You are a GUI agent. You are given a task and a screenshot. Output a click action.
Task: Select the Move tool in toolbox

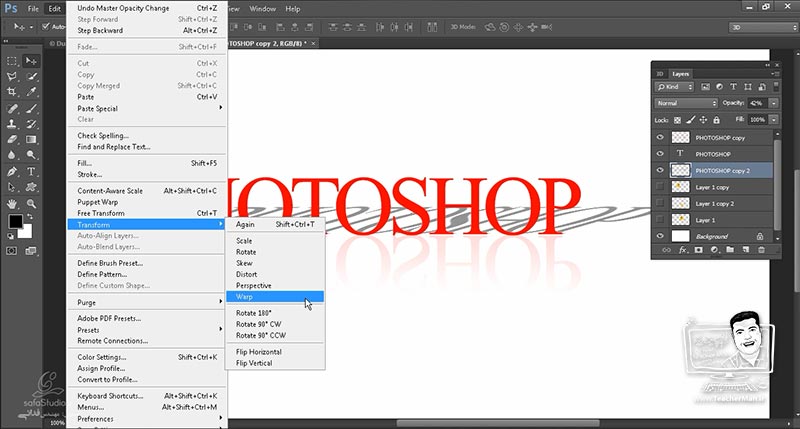tap(31, 61)
